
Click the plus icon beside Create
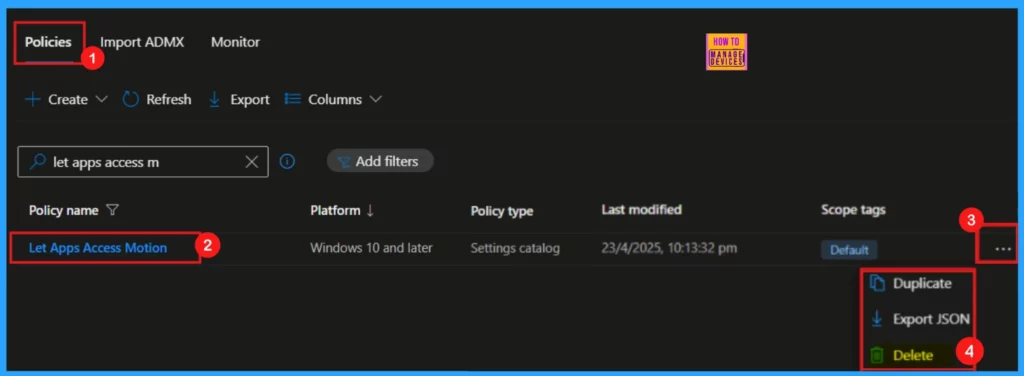[x=32, y=100]
